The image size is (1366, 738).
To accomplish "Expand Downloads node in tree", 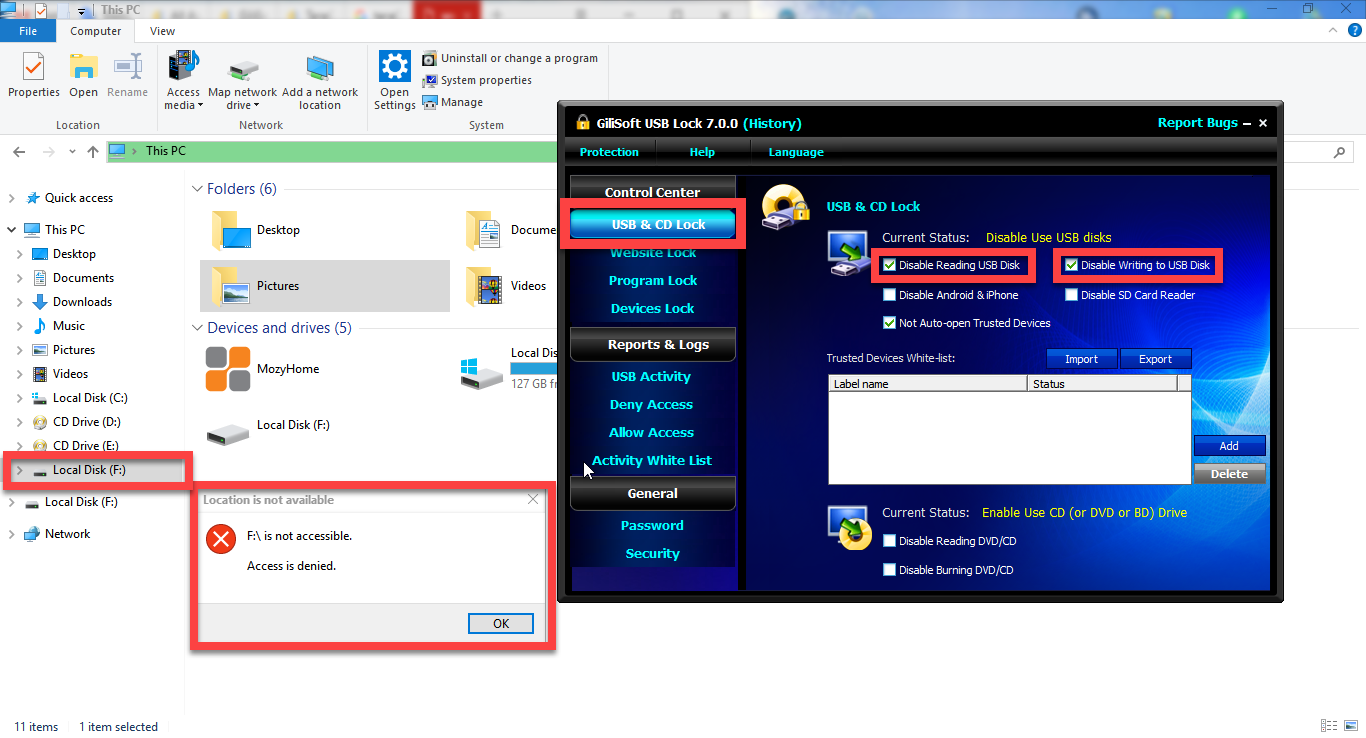I will (20, 302).
